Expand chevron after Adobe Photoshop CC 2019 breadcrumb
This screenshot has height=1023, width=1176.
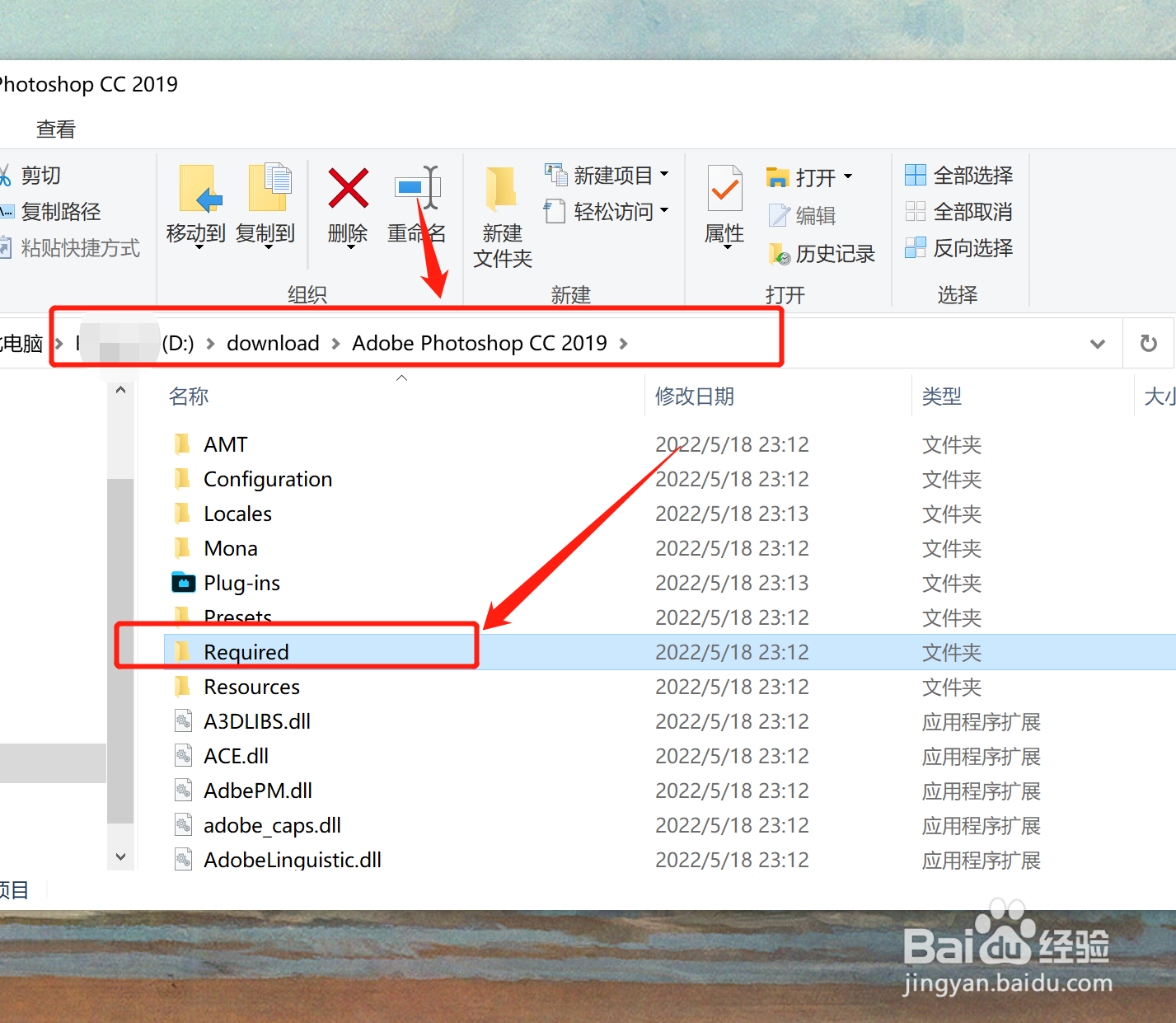623,344
